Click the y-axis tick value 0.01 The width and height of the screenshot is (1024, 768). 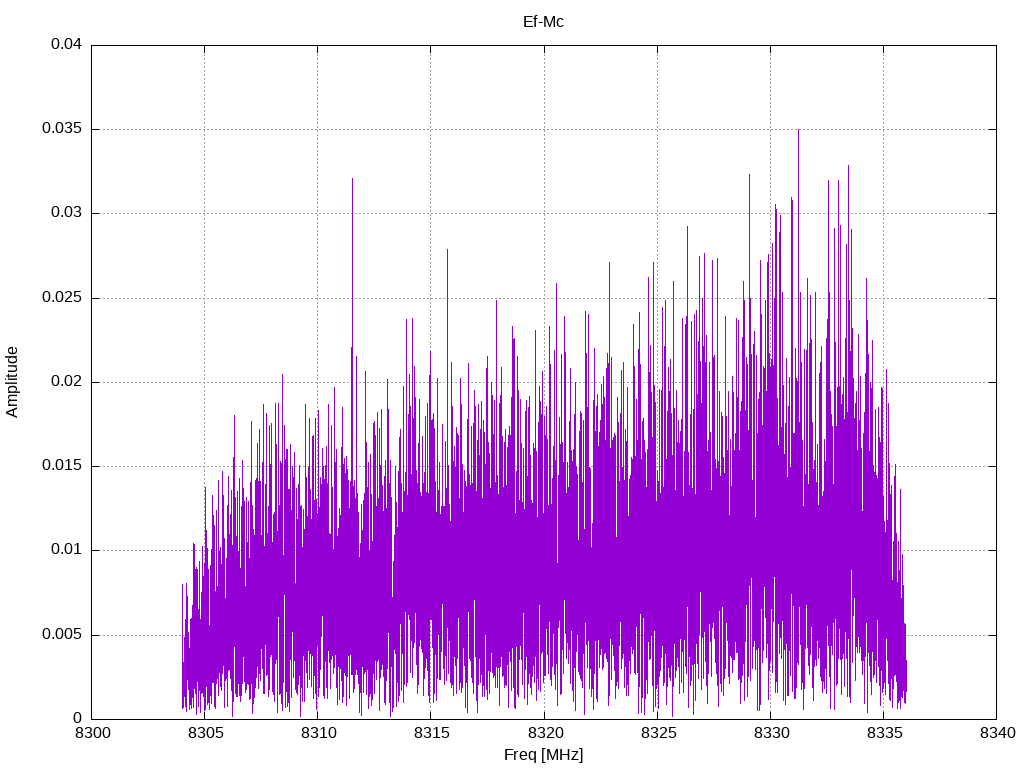tap(67, 550)
